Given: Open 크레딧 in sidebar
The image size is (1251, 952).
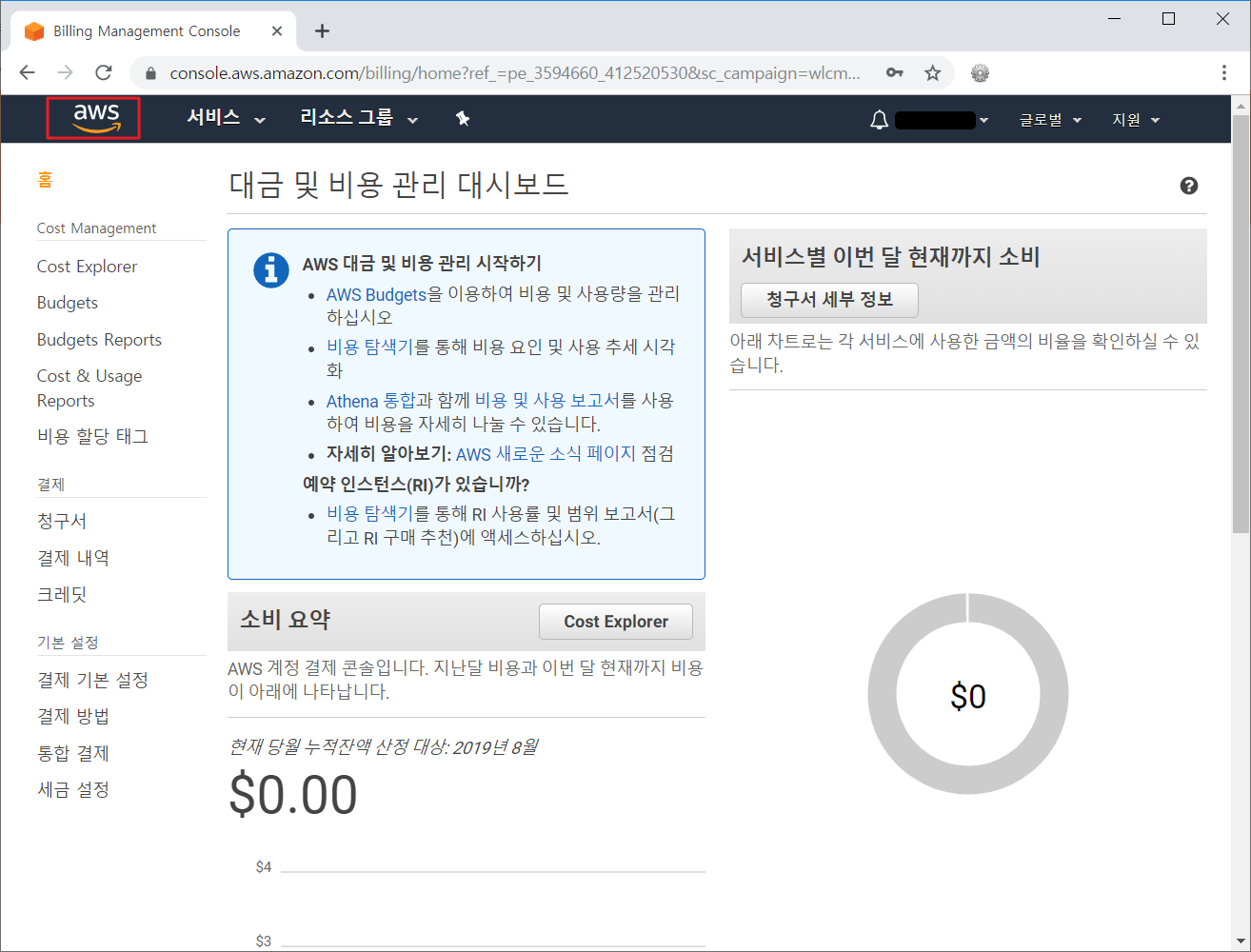Looking at the screenshot, I should pos(62,594).
